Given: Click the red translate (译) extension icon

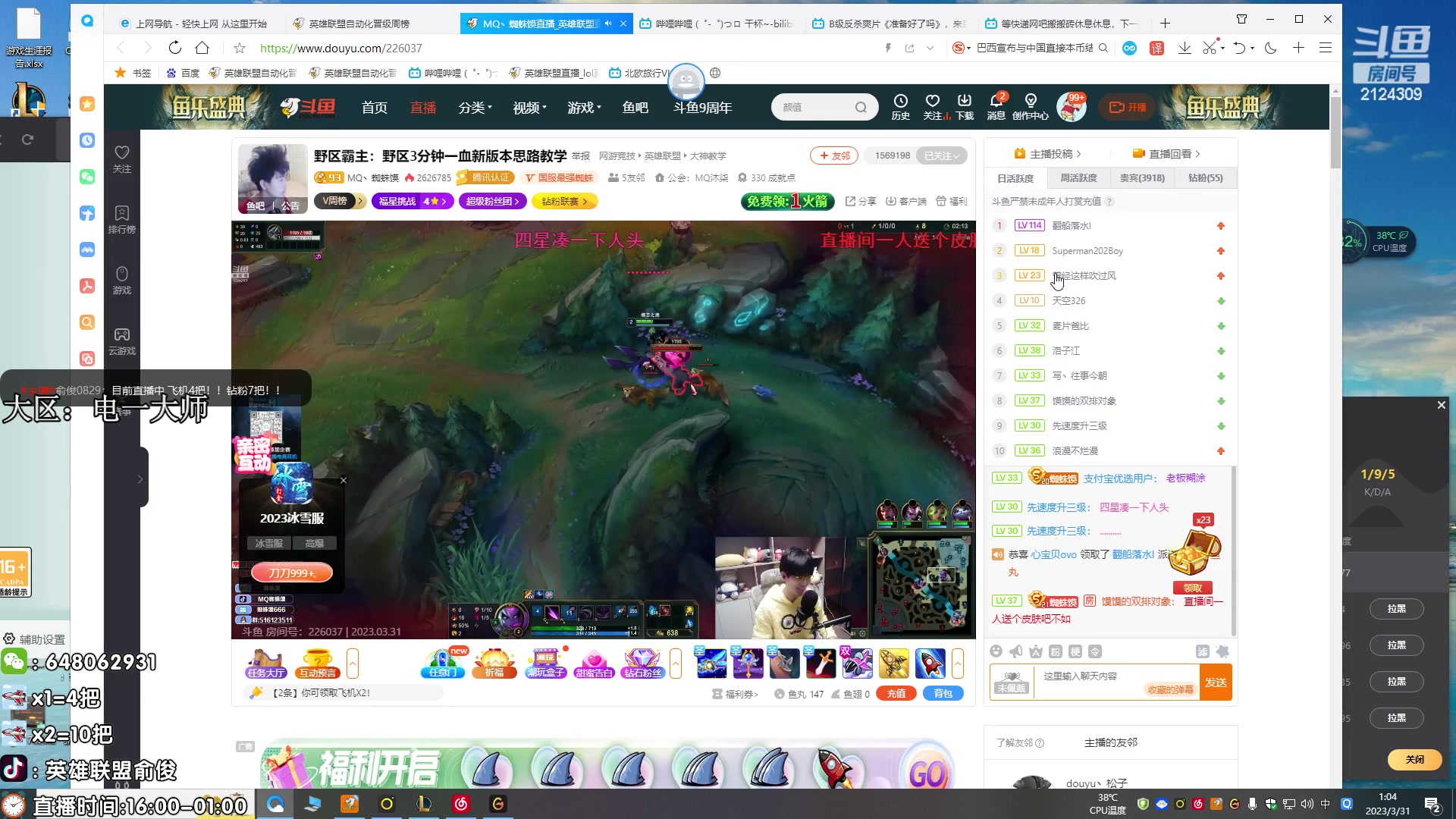Looking at the screenshot, I should click(x=1157, y=48).
